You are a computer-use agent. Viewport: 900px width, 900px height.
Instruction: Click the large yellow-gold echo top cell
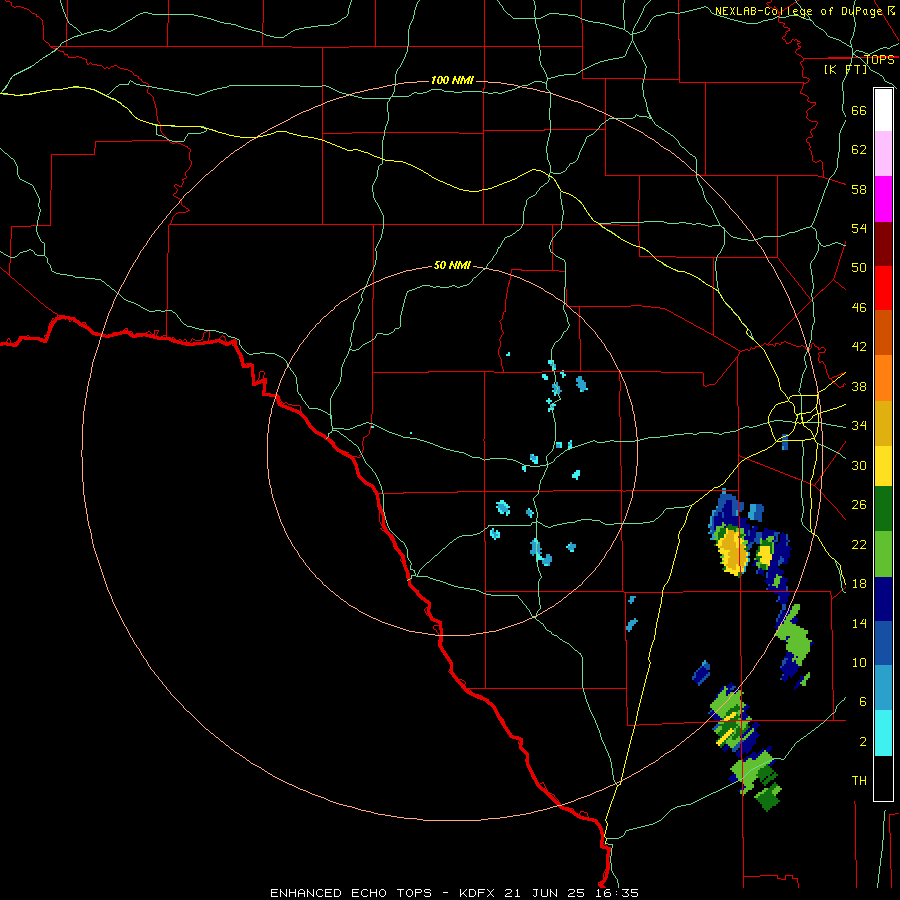(733, 552)
